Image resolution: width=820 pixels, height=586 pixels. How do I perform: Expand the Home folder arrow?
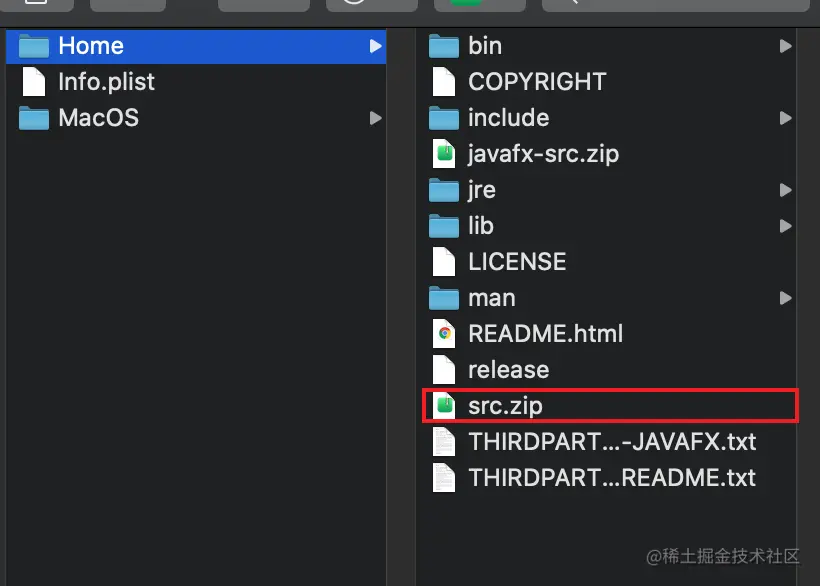[x=375, y=46]
